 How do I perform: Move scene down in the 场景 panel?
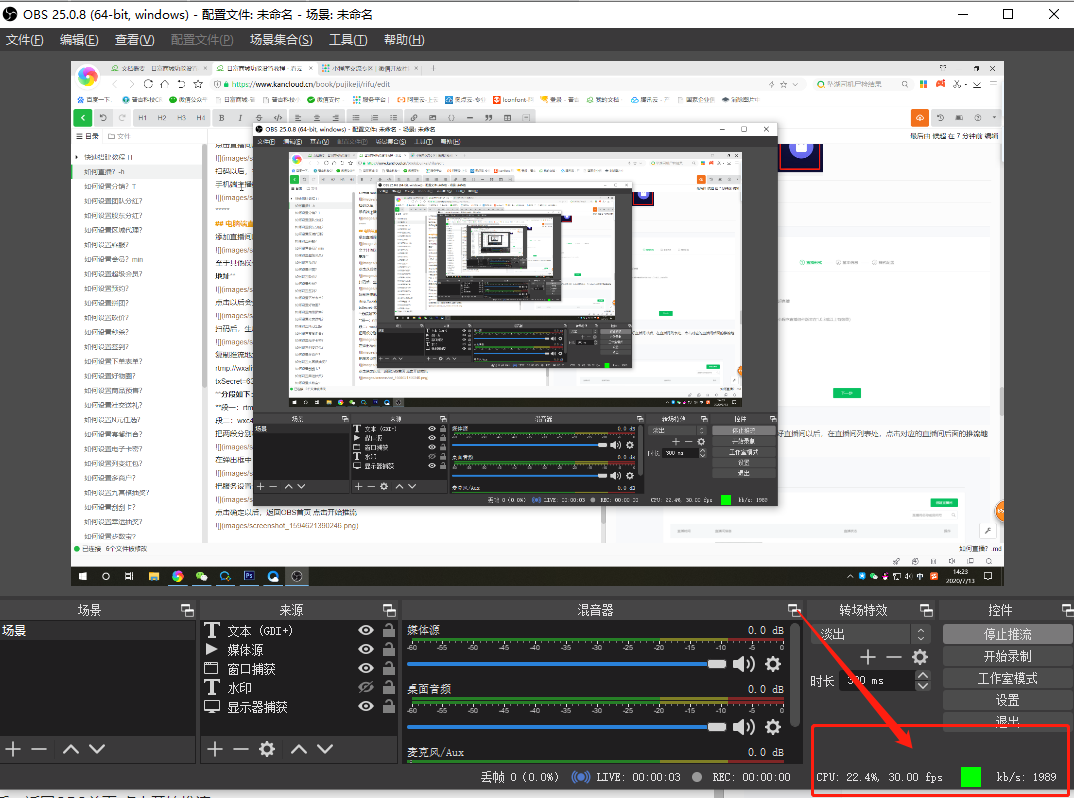[97, 749]
